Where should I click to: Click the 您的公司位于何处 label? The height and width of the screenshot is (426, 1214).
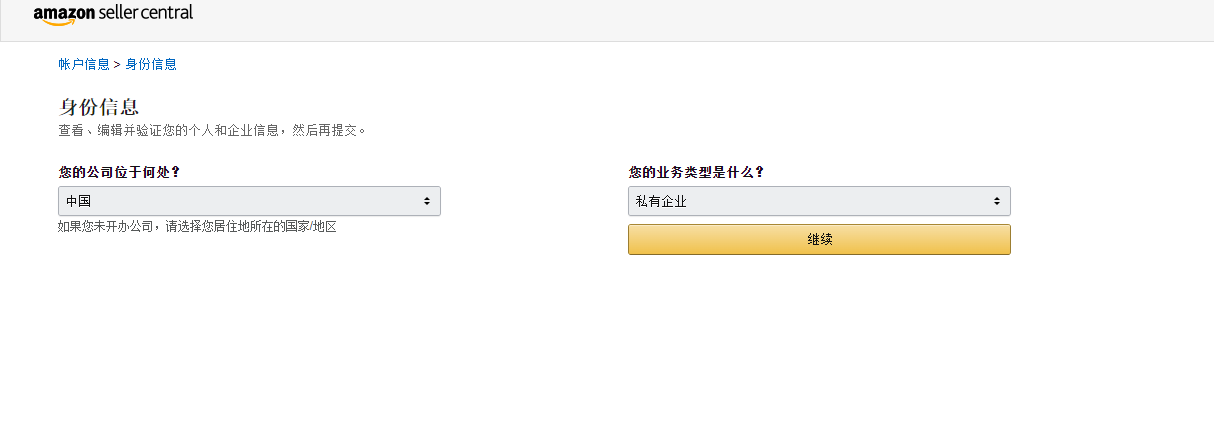(x=120, y=172)
